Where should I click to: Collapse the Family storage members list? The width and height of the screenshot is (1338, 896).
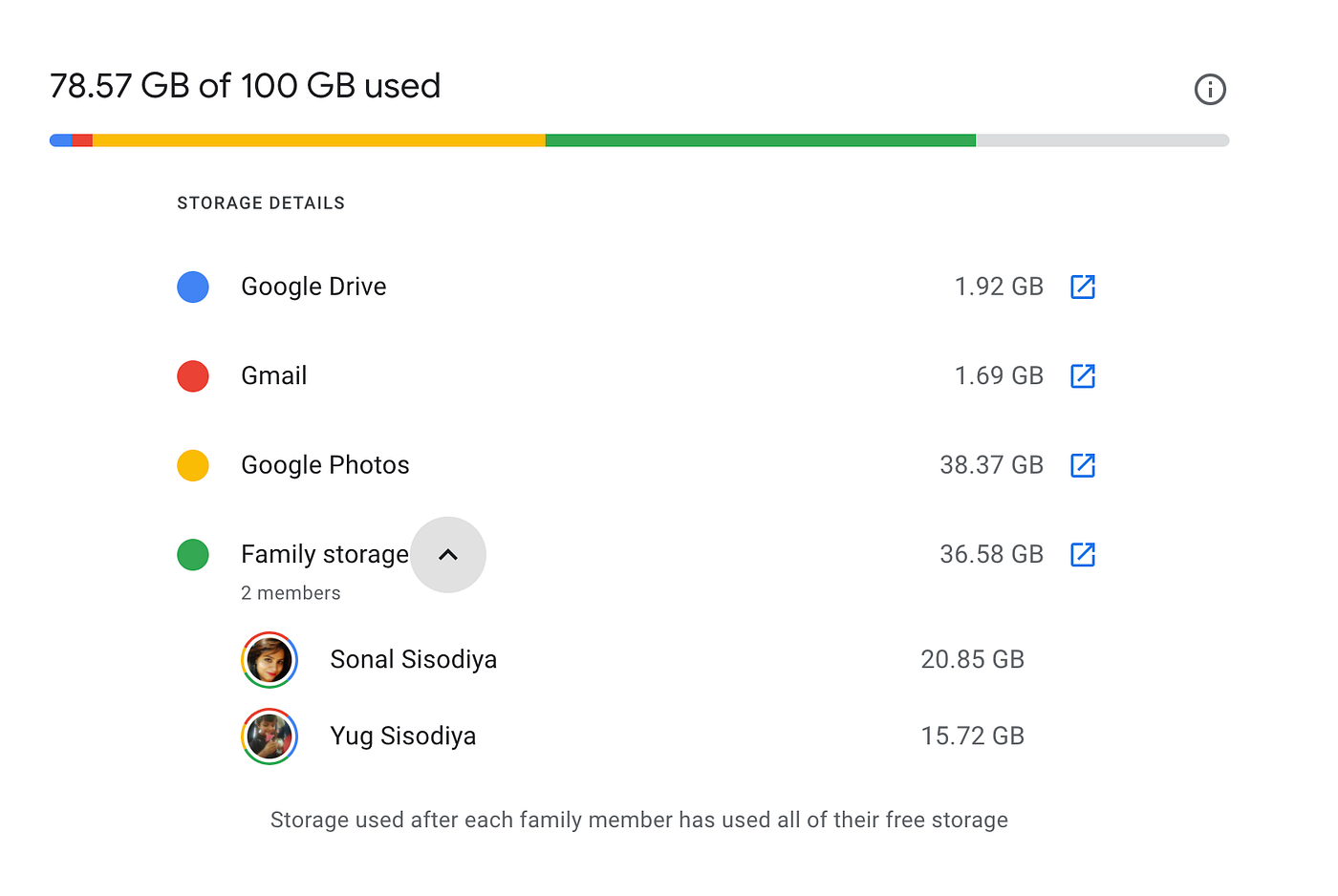click(448, 555)
